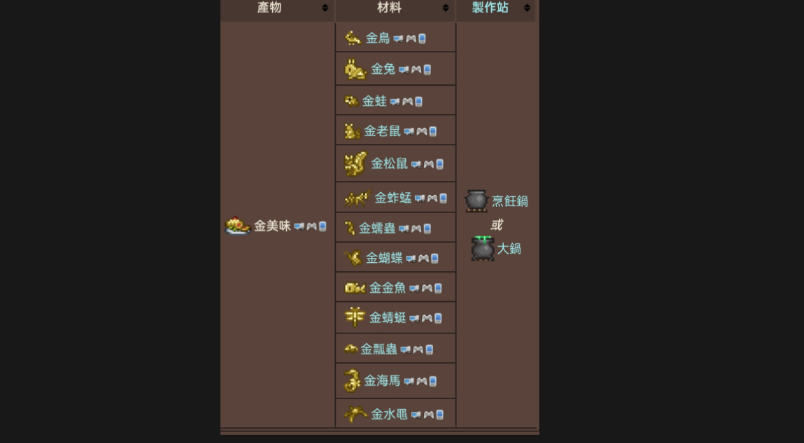The image size is (804, 443).
Task: Click the gold bird sprite icon
Action: (353, 38)
